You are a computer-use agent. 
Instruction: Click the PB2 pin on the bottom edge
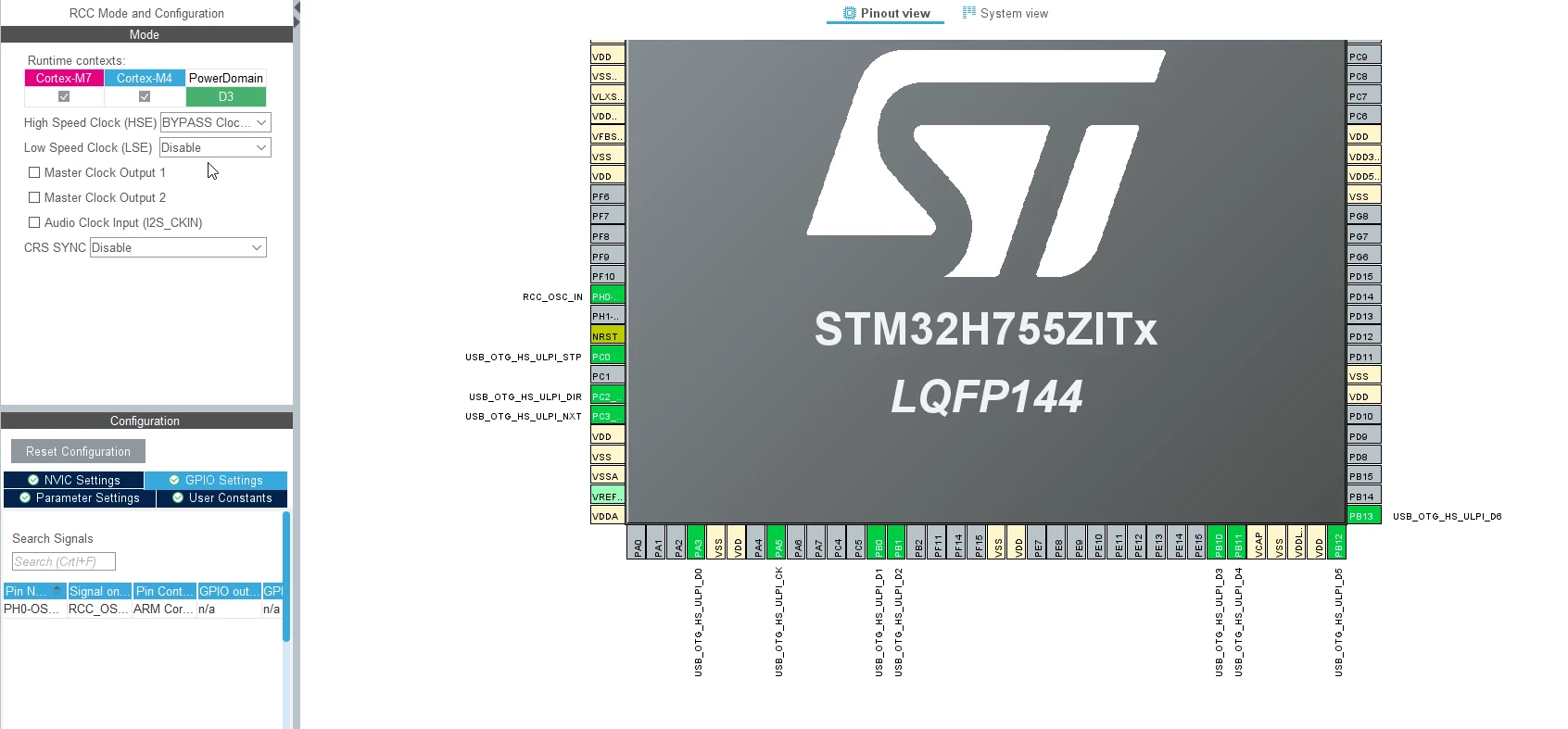pos(918,543)
